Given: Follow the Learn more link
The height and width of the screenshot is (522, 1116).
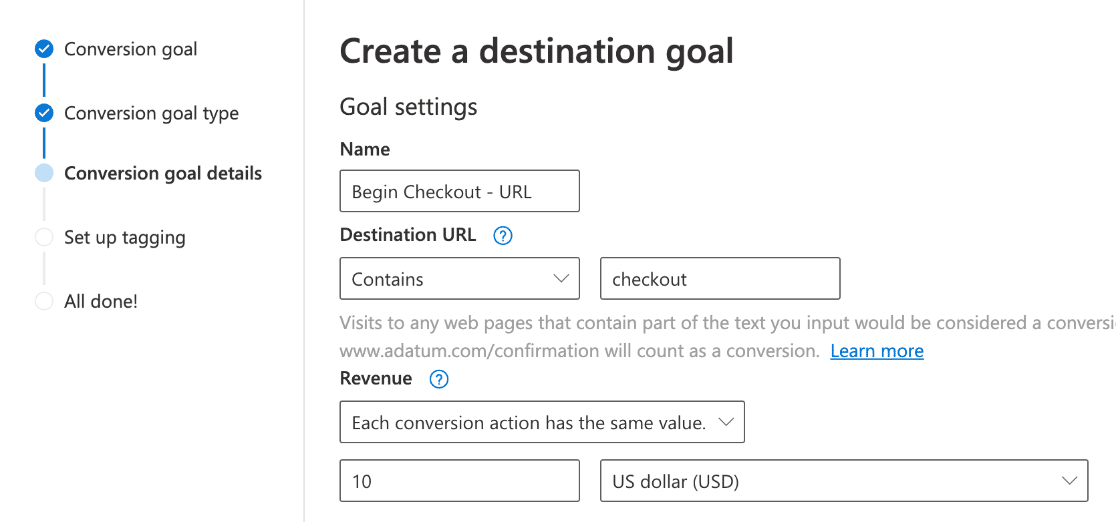Looking at the screenshot, I should tap(877, 351).
